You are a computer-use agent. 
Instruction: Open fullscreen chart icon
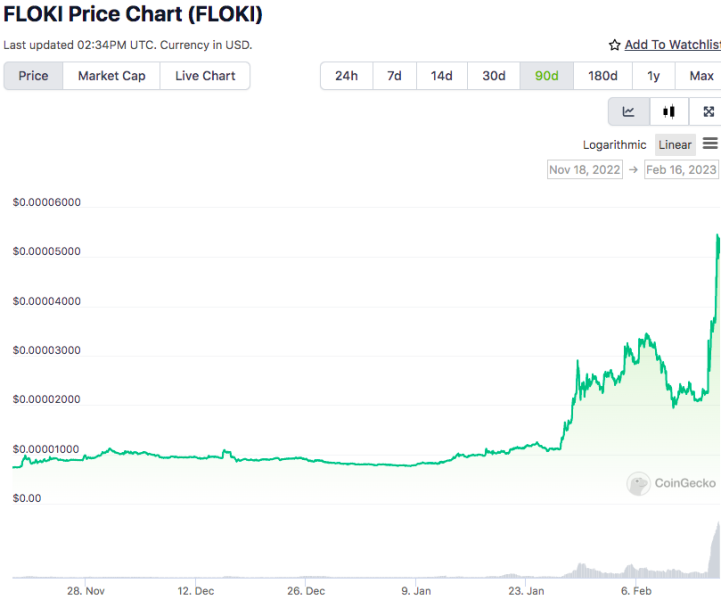click(708, 111)
